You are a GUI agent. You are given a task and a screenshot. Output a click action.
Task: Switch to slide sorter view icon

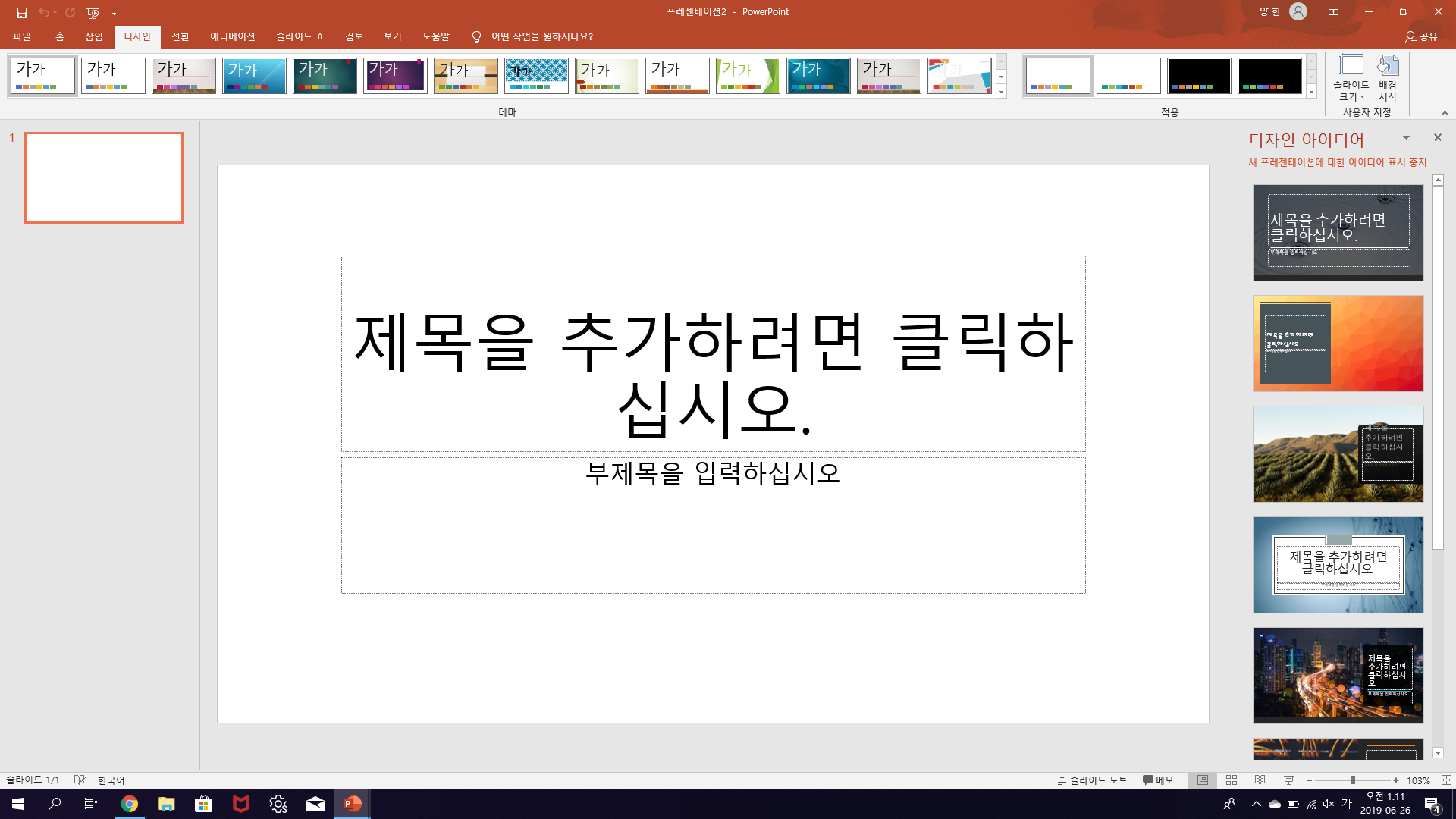click(x=1232, y=780)
